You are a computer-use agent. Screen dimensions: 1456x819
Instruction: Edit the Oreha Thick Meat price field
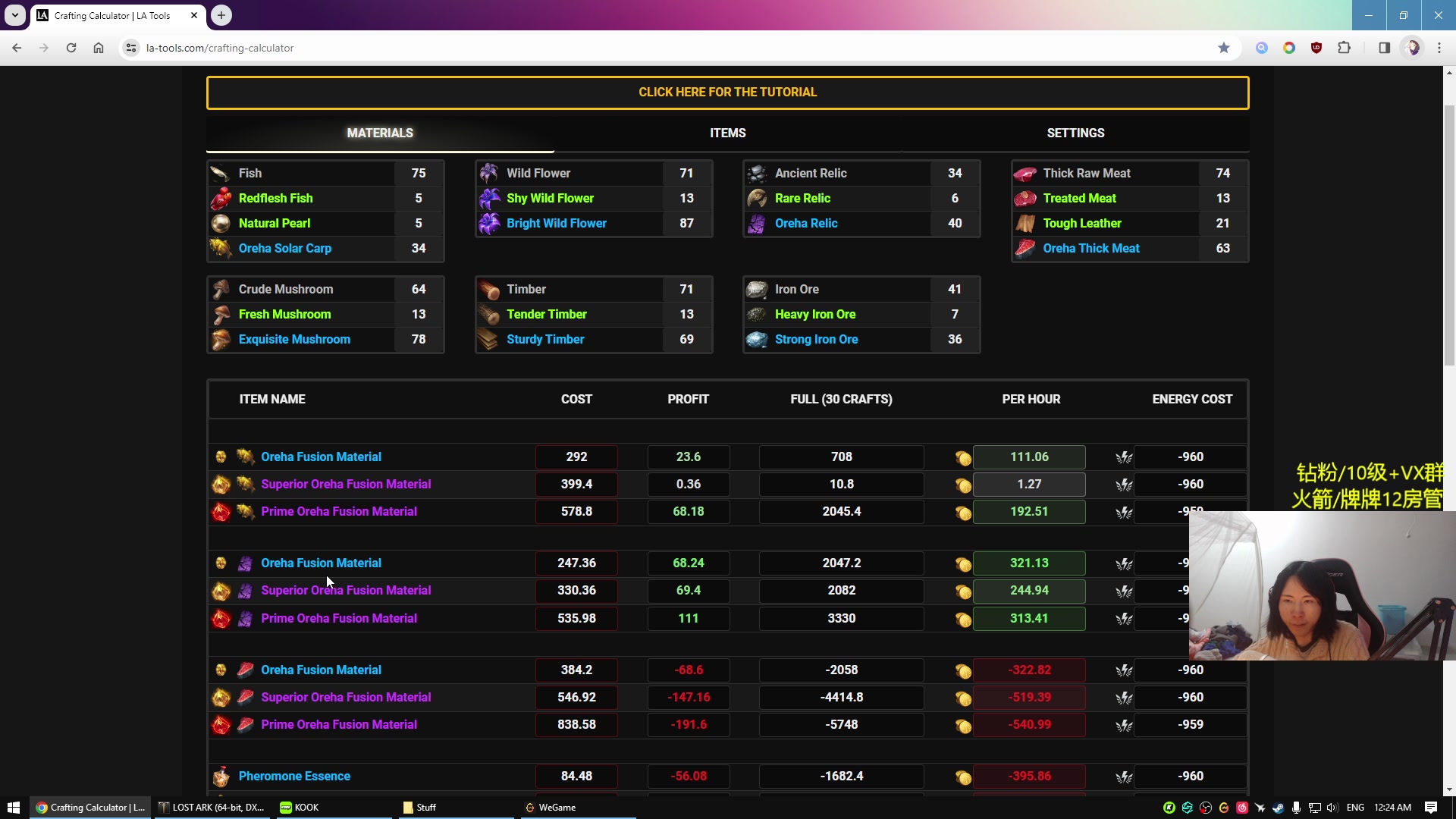(1222, 248)
